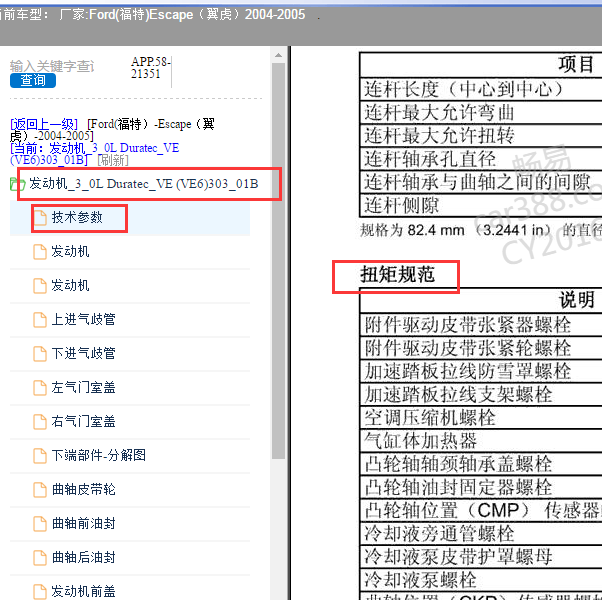Click the current 发动机_3_0L Duratec_VE link
The width and height of the screenshot is (602, 600).
pyautogui.click(x=94, y=154)
